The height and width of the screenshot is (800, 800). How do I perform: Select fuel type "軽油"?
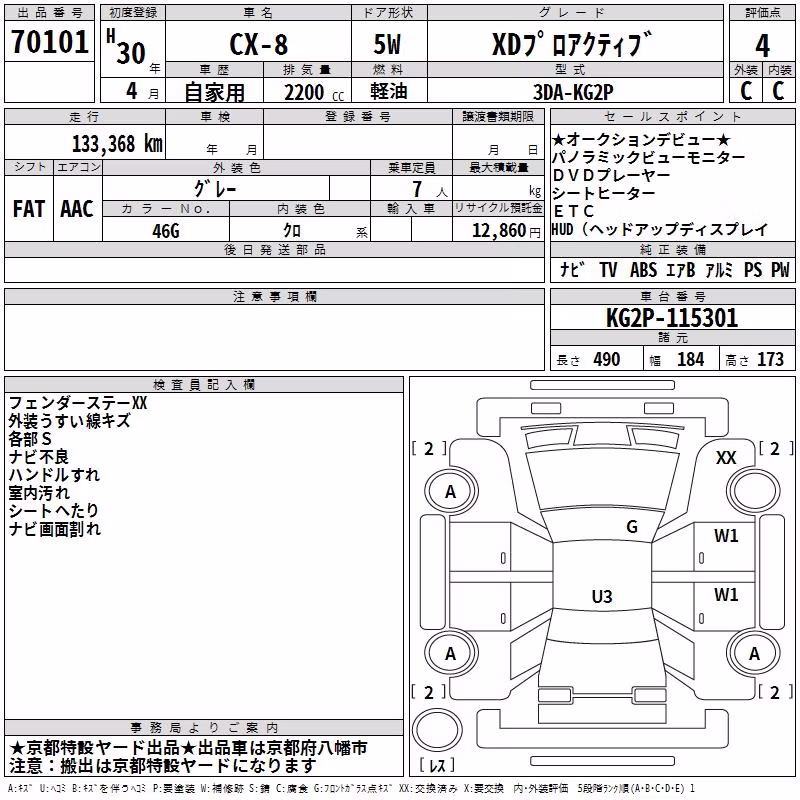tap(389, 91)
